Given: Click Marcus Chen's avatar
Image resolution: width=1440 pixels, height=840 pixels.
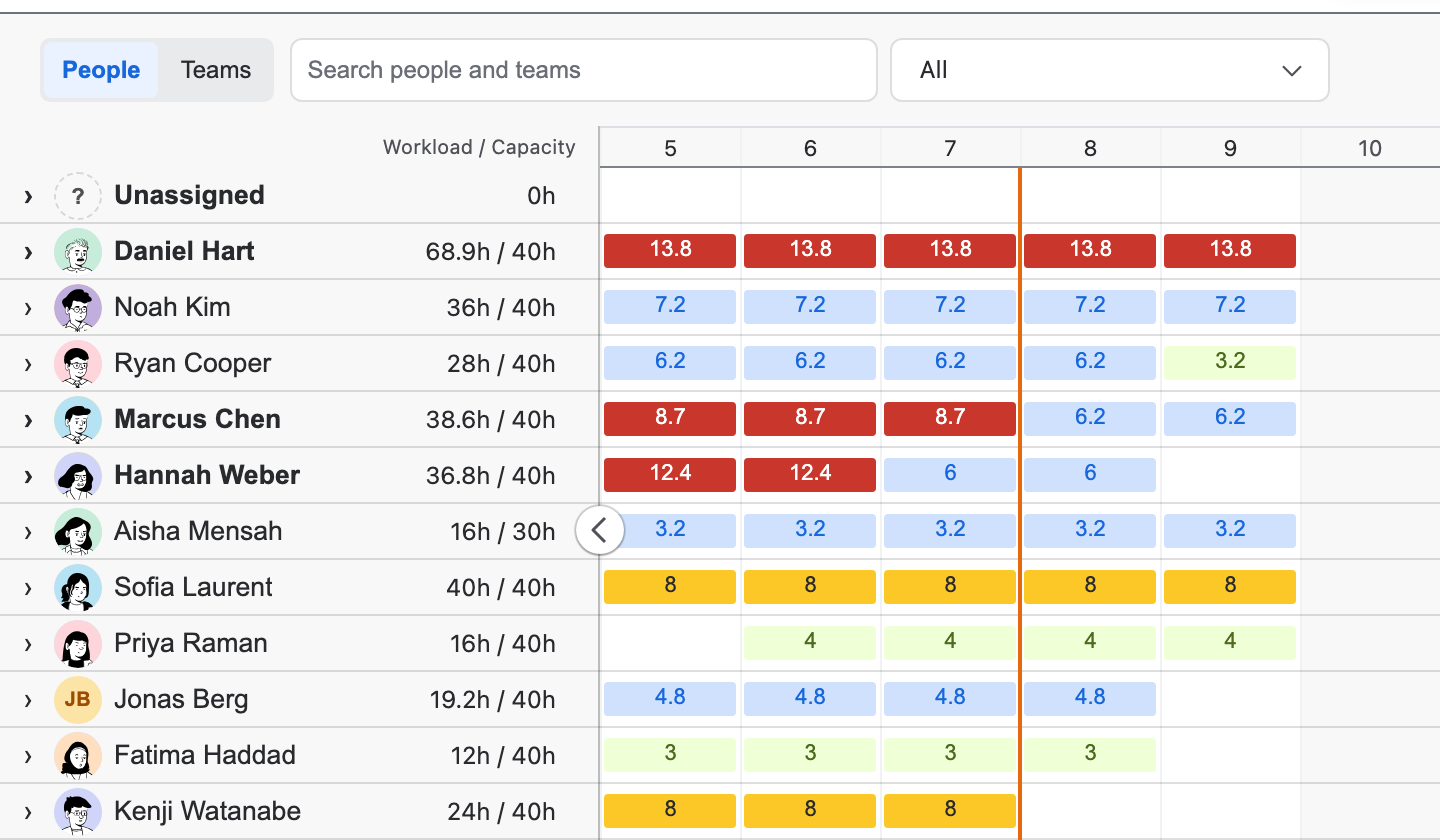Looking at the screenshot, I should [78, 419].
